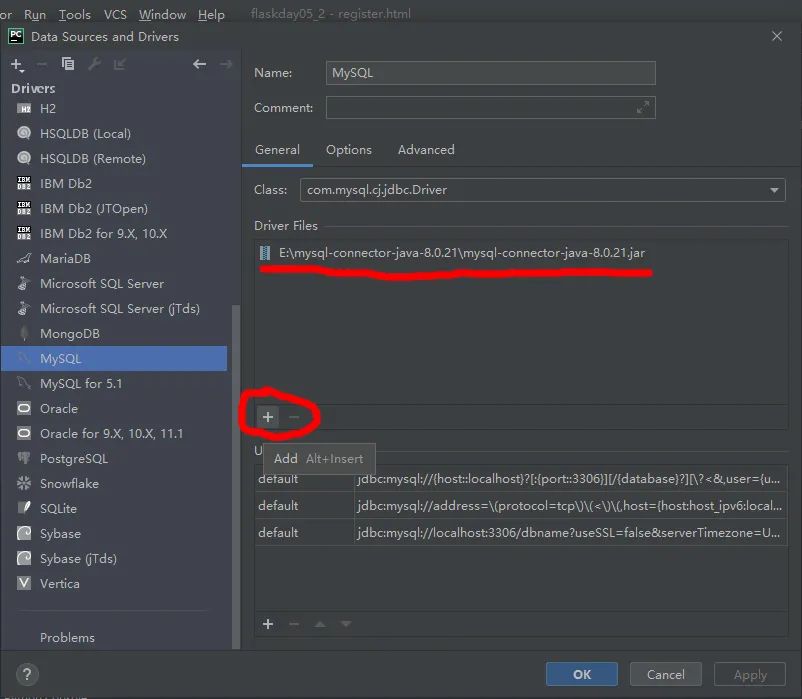802x699 pixels.
Task: Select Sybase (jTds) driver
Action: pos(114,559)
